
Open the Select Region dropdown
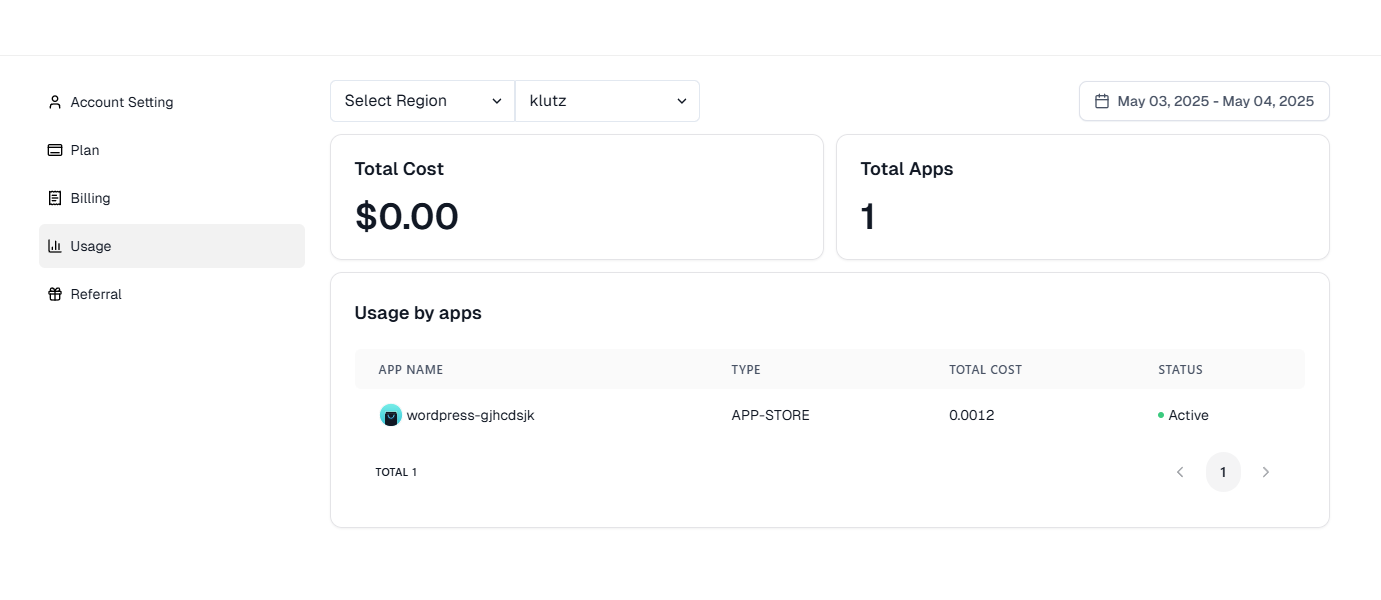(422, 101)
